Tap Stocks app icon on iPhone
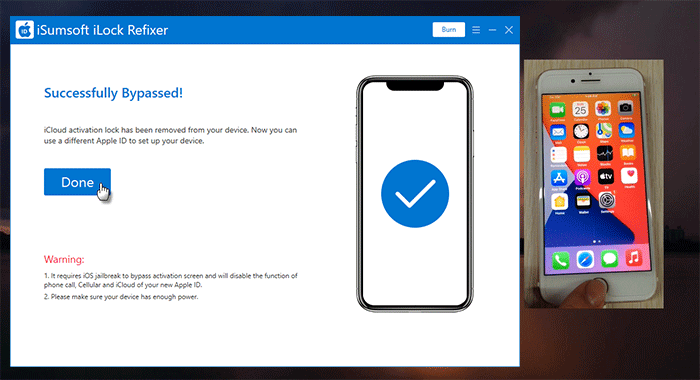700x380 pixels. click(605, 154)
